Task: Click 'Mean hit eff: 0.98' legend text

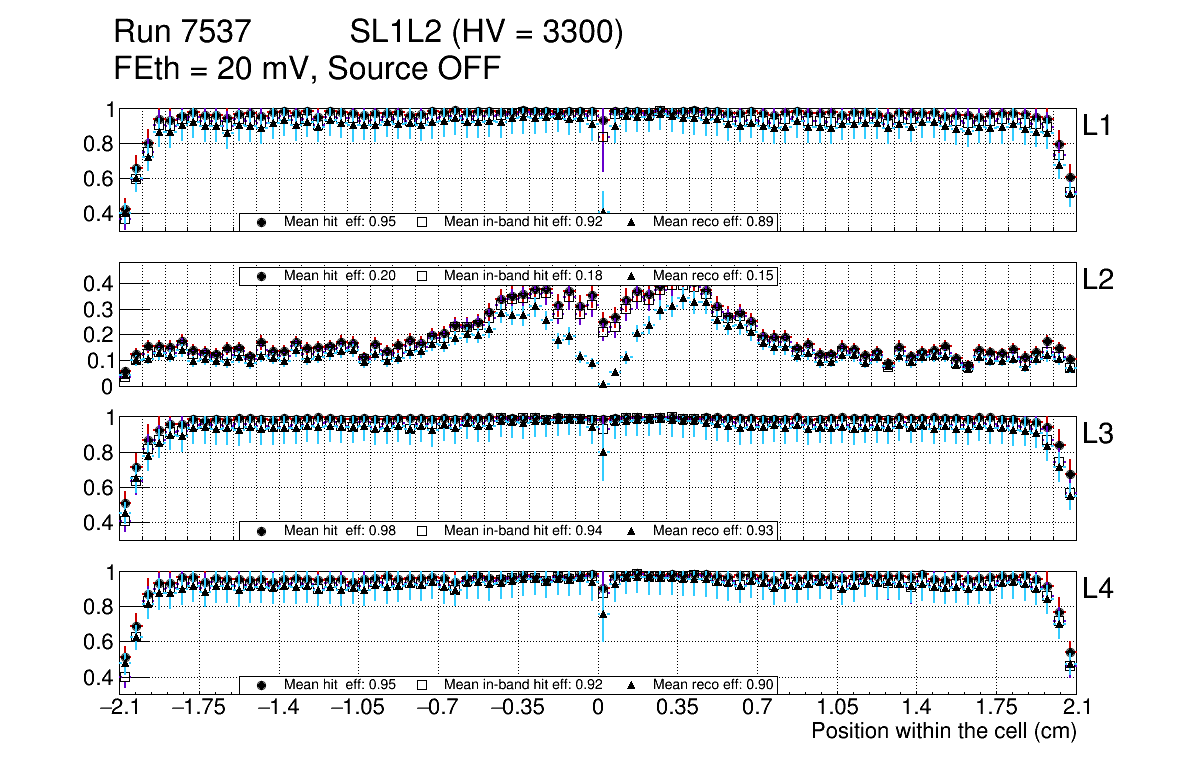Action: click(340, 530)
